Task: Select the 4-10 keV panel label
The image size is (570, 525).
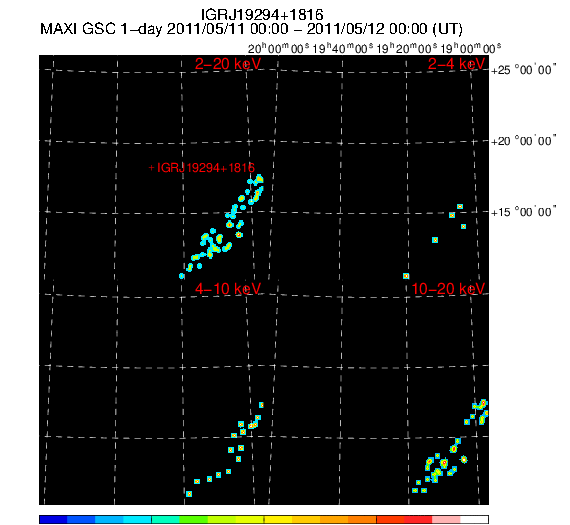Action: pos(228,289)
